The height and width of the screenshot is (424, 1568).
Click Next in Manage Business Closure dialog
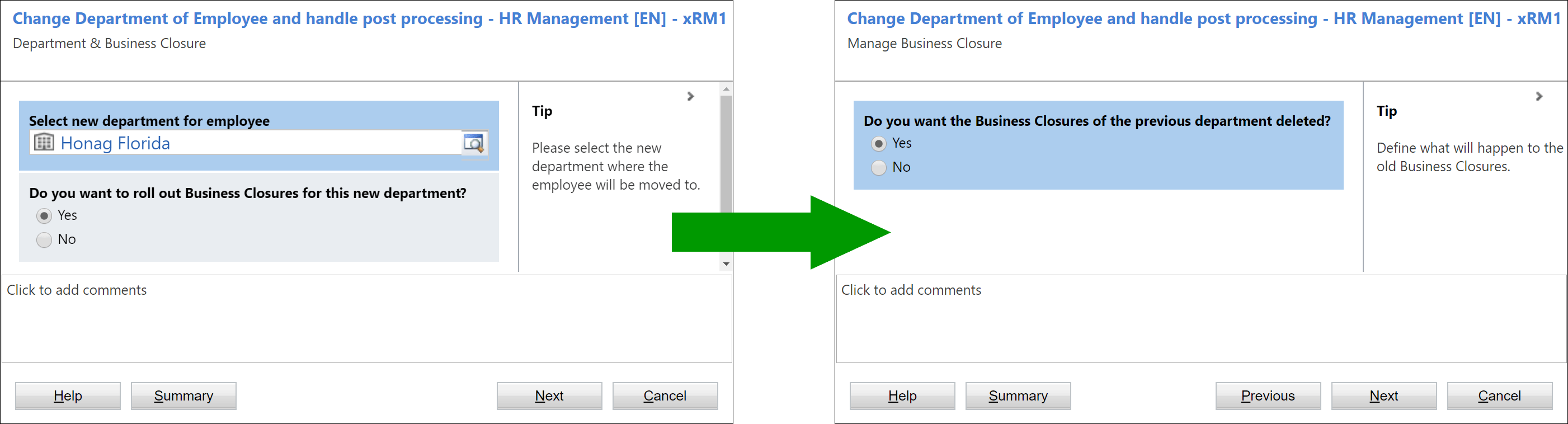coord(1383,396)
